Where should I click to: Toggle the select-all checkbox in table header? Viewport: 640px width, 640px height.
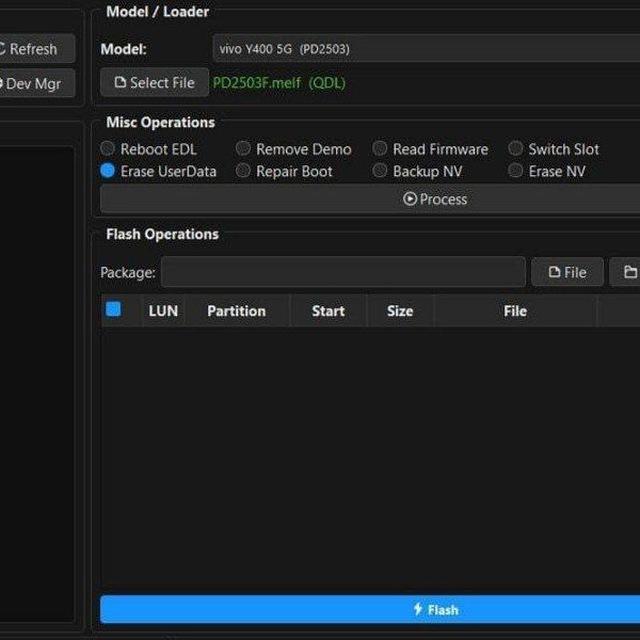click(113, 309)
